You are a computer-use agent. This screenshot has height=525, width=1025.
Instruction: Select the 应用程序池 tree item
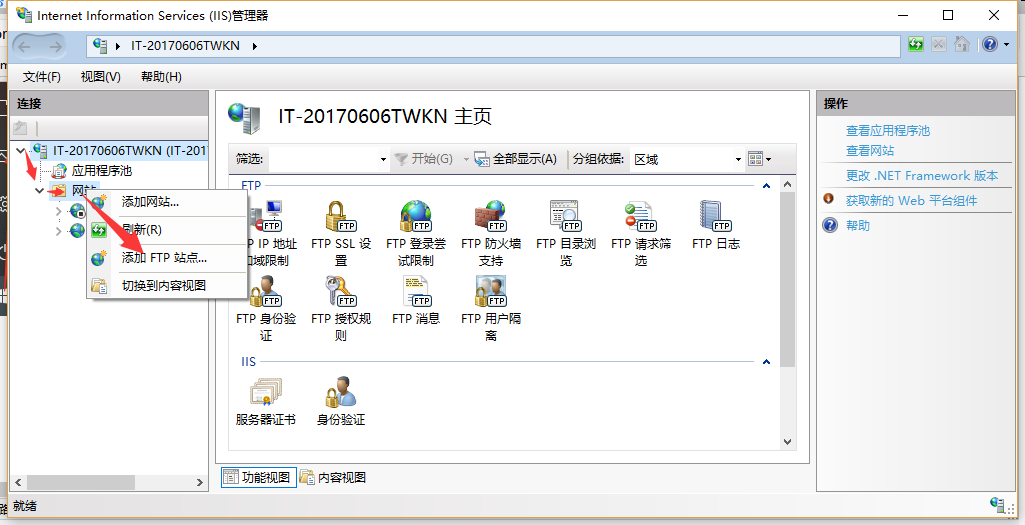pos(102,171)
